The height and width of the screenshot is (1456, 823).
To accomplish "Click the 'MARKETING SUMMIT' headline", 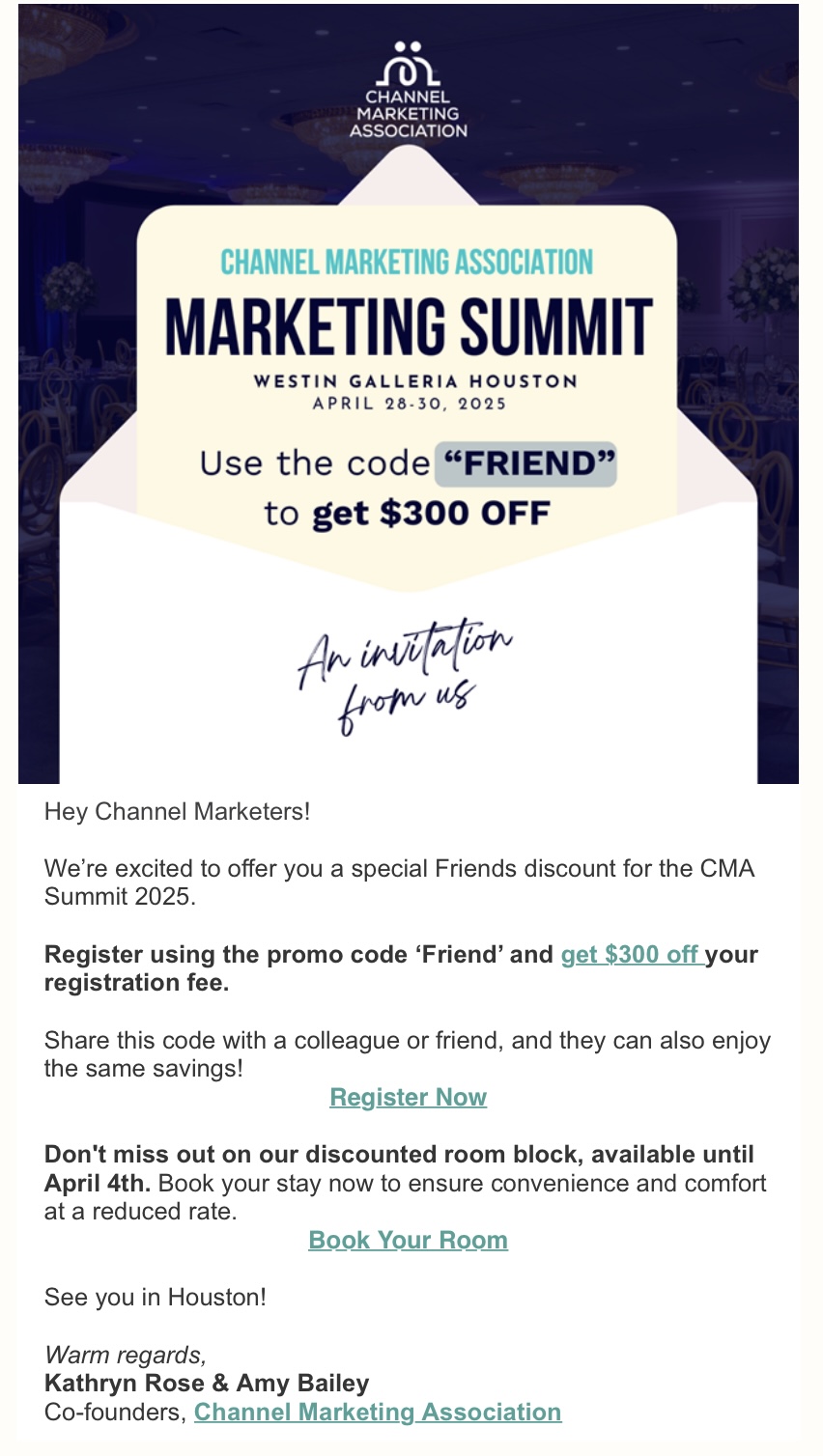I will tap(409, 326).
